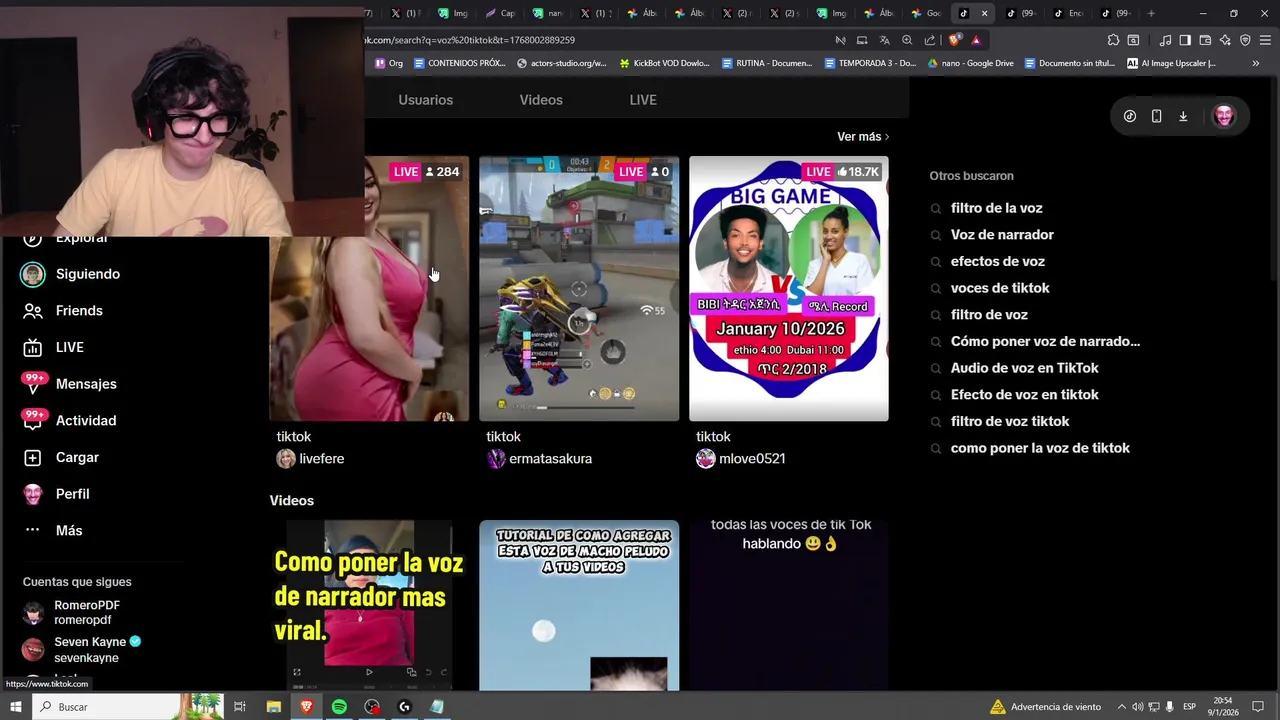Image resolution: width=1280 pixels, height=720 pixels.
Task: Search suggestion 'filtro de la voz'
Action: (x=996, y=208)
